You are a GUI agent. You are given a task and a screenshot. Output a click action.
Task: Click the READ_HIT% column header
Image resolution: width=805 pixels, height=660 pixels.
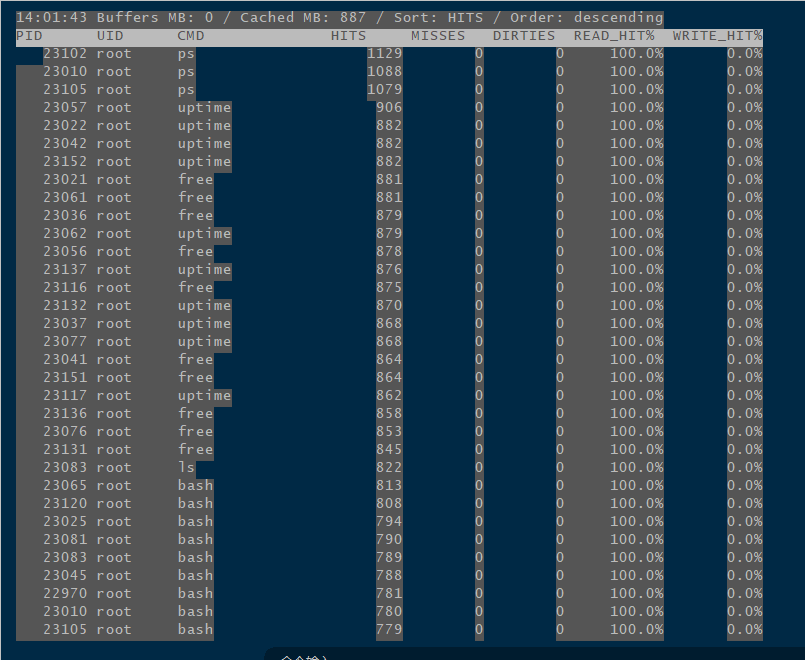[x=614, y=36]
